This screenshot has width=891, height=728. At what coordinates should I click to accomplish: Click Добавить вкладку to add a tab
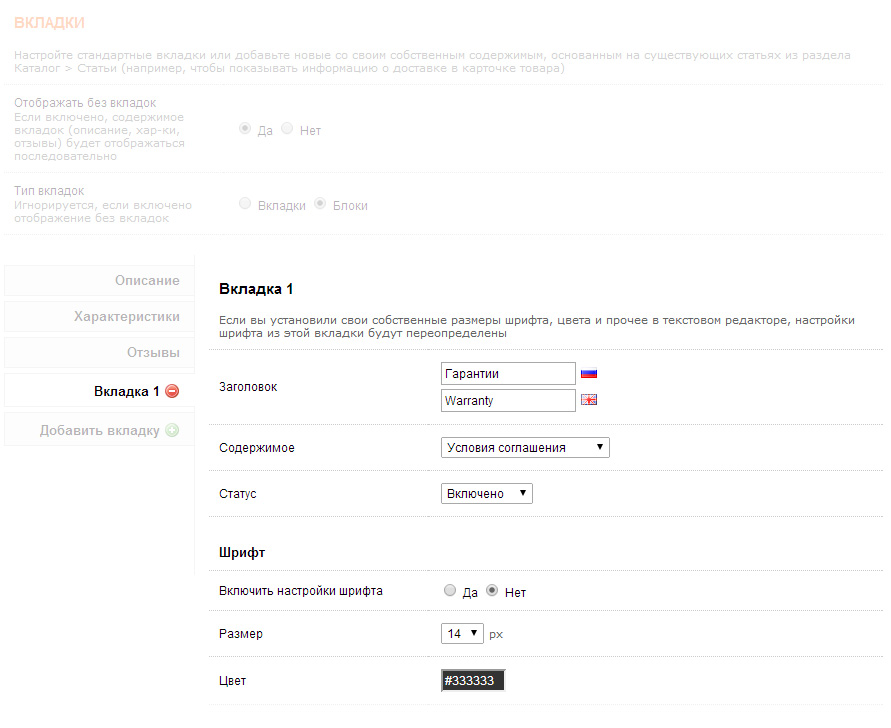[x=100, y=431]
